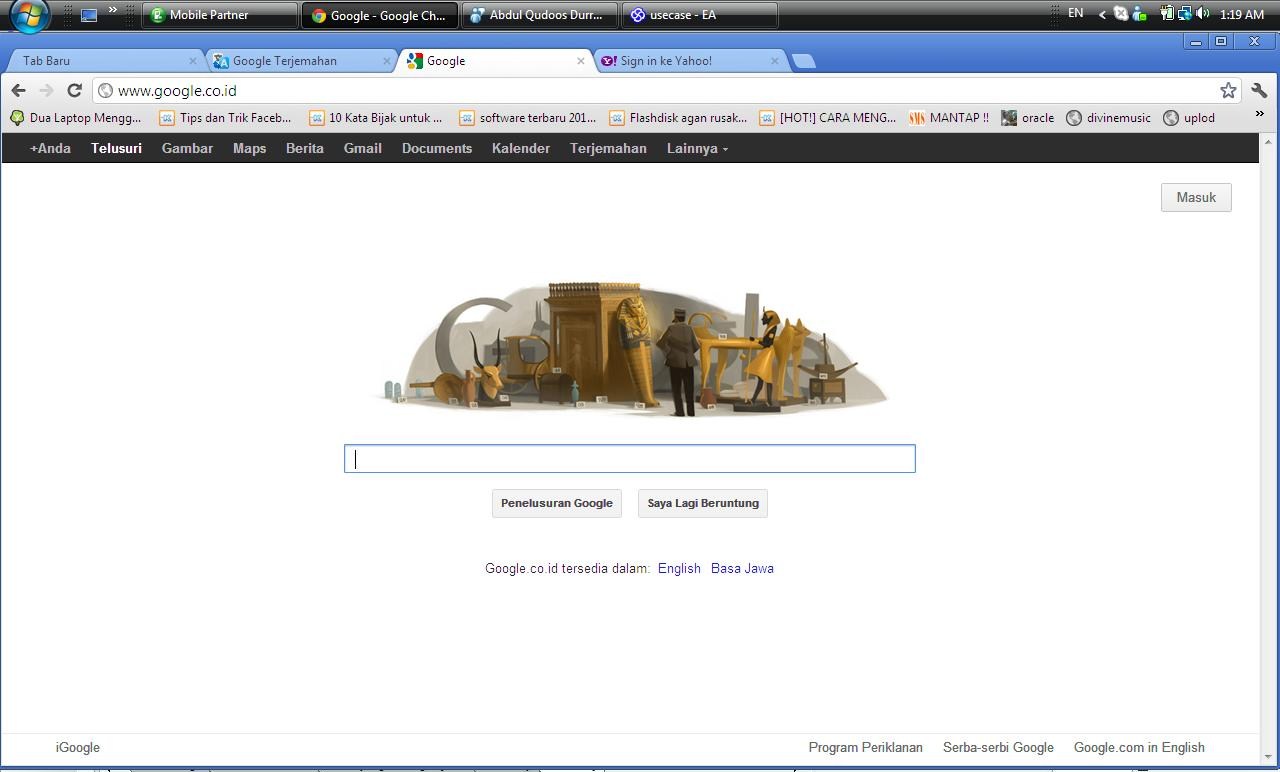Viewport: 1280px width, 772px height.
Task: Open the Windows Start orb
Action: (x=30, y=15)
